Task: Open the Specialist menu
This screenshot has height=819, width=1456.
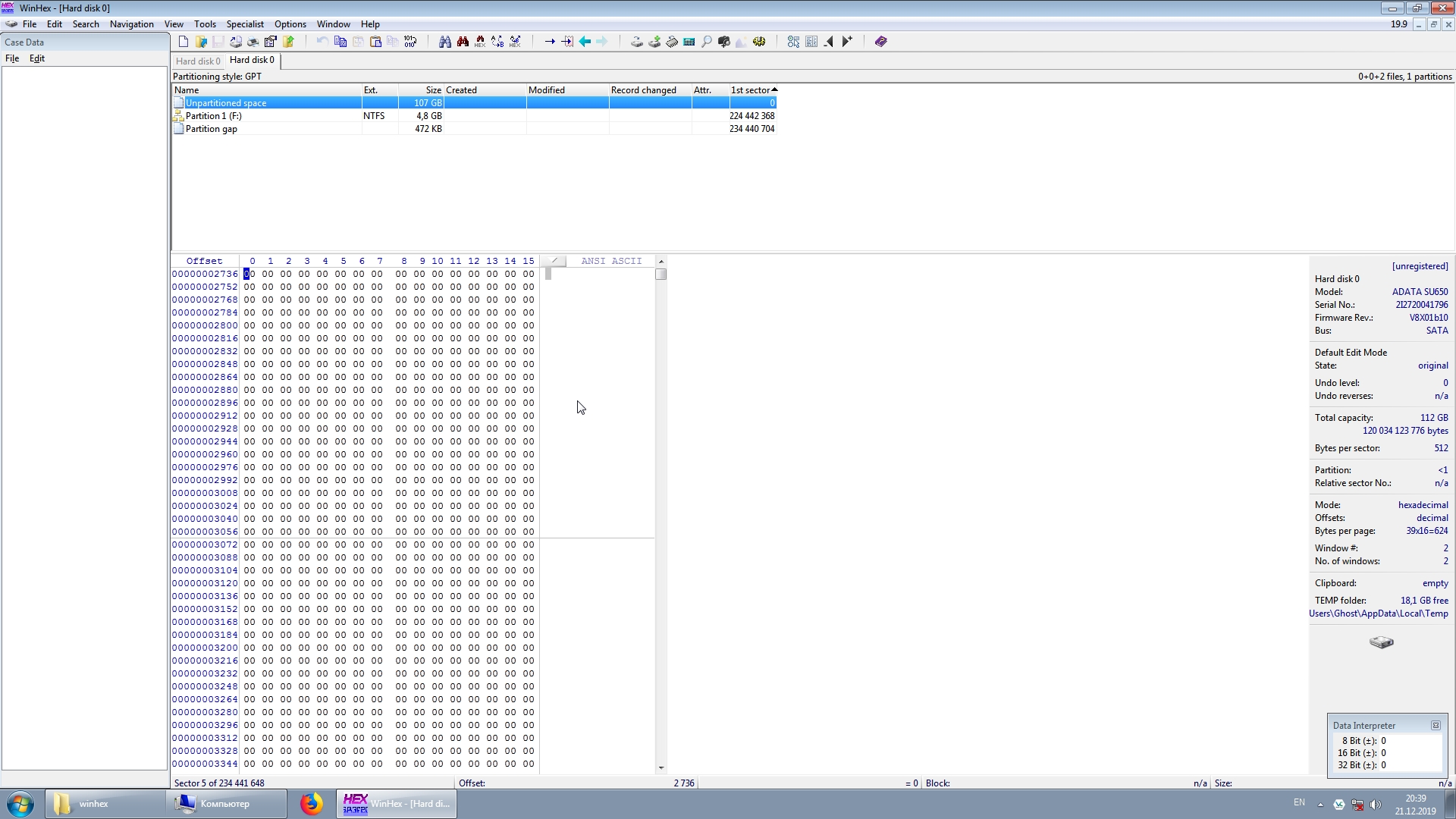Action: pos(245,24)
